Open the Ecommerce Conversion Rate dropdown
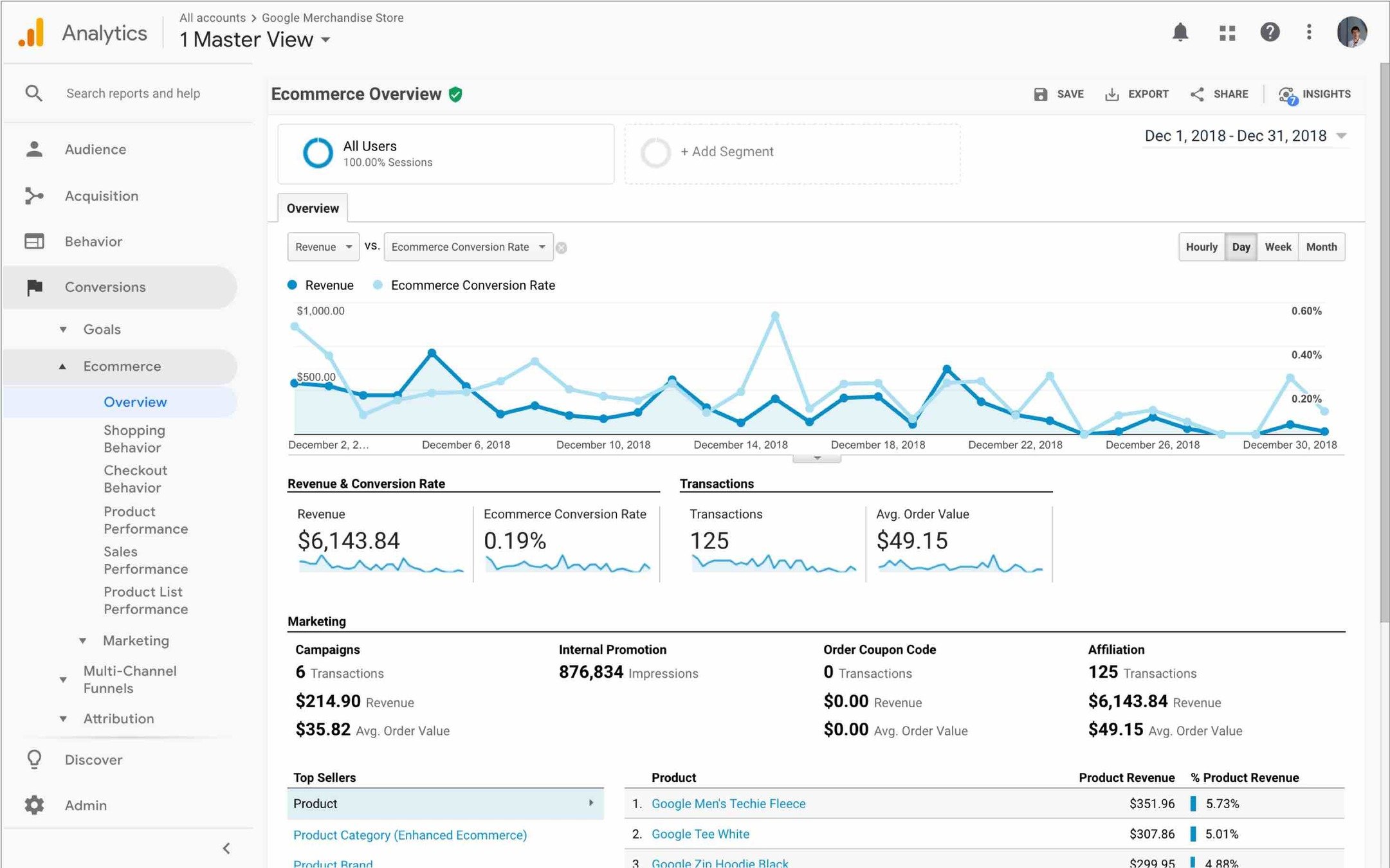 click(468, 247)
